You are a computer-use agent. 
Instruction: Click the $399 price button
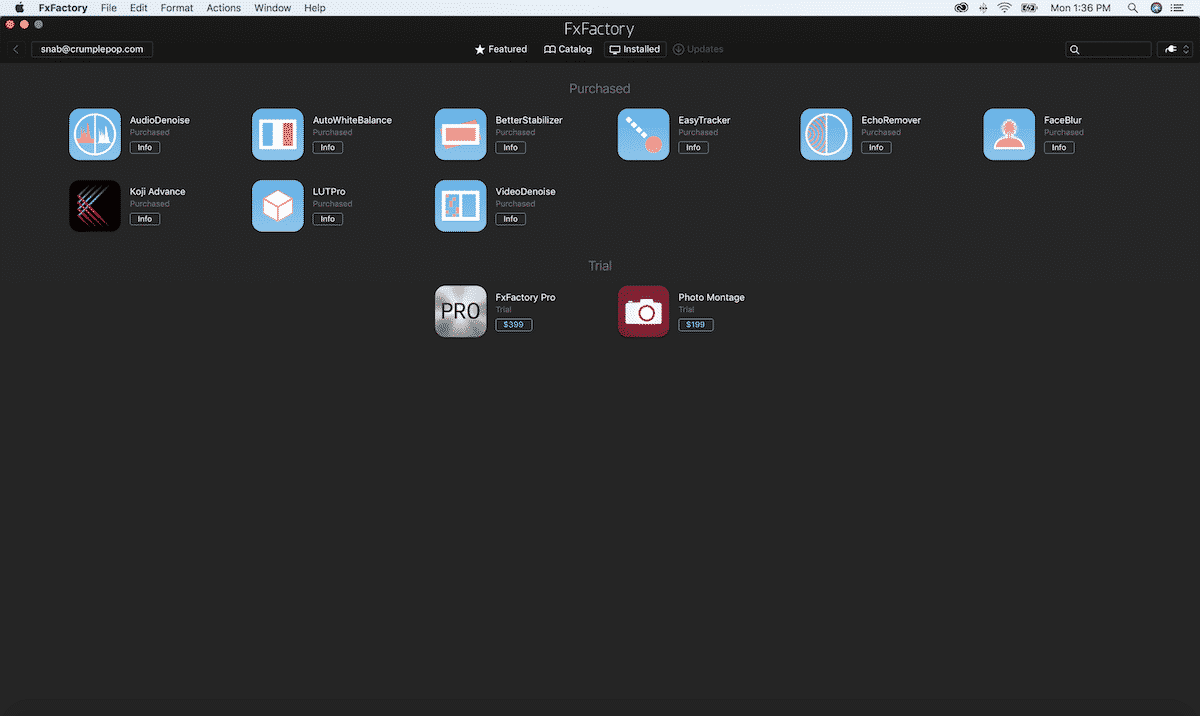[x=514, y=325]
